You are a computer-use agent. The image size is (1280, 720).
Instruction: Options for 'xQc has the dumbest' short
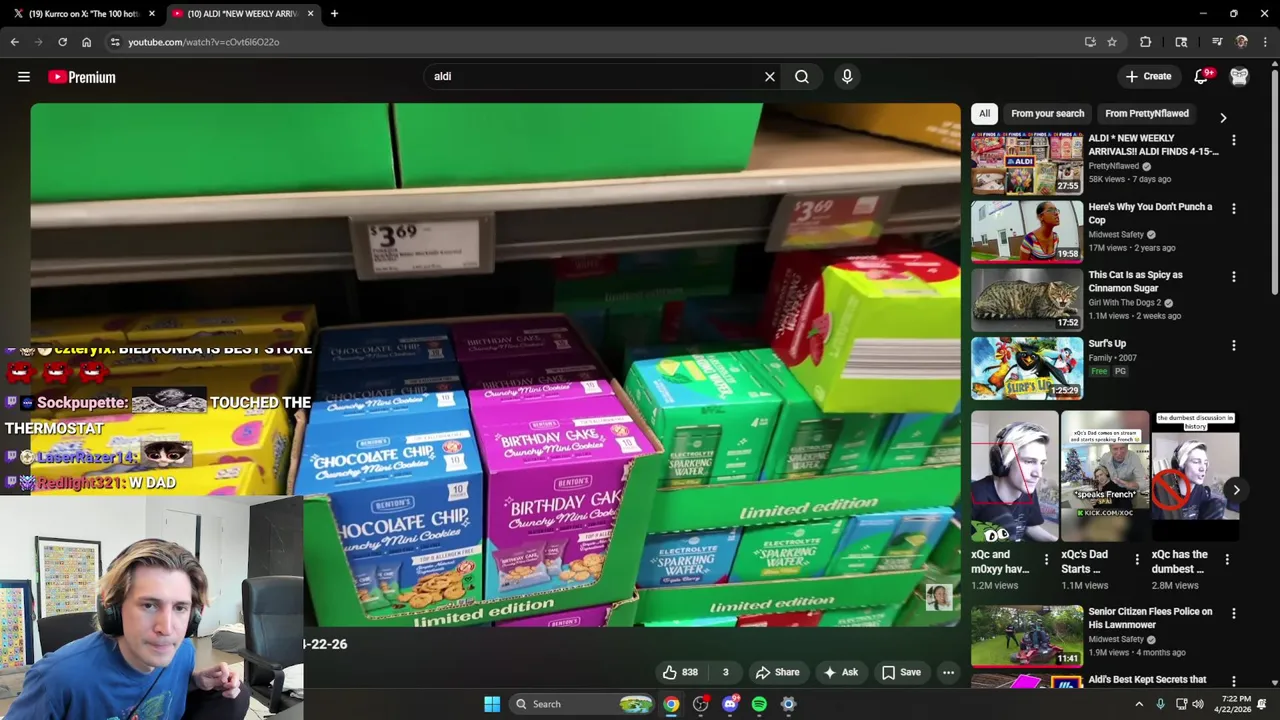tap(1227, 559)
